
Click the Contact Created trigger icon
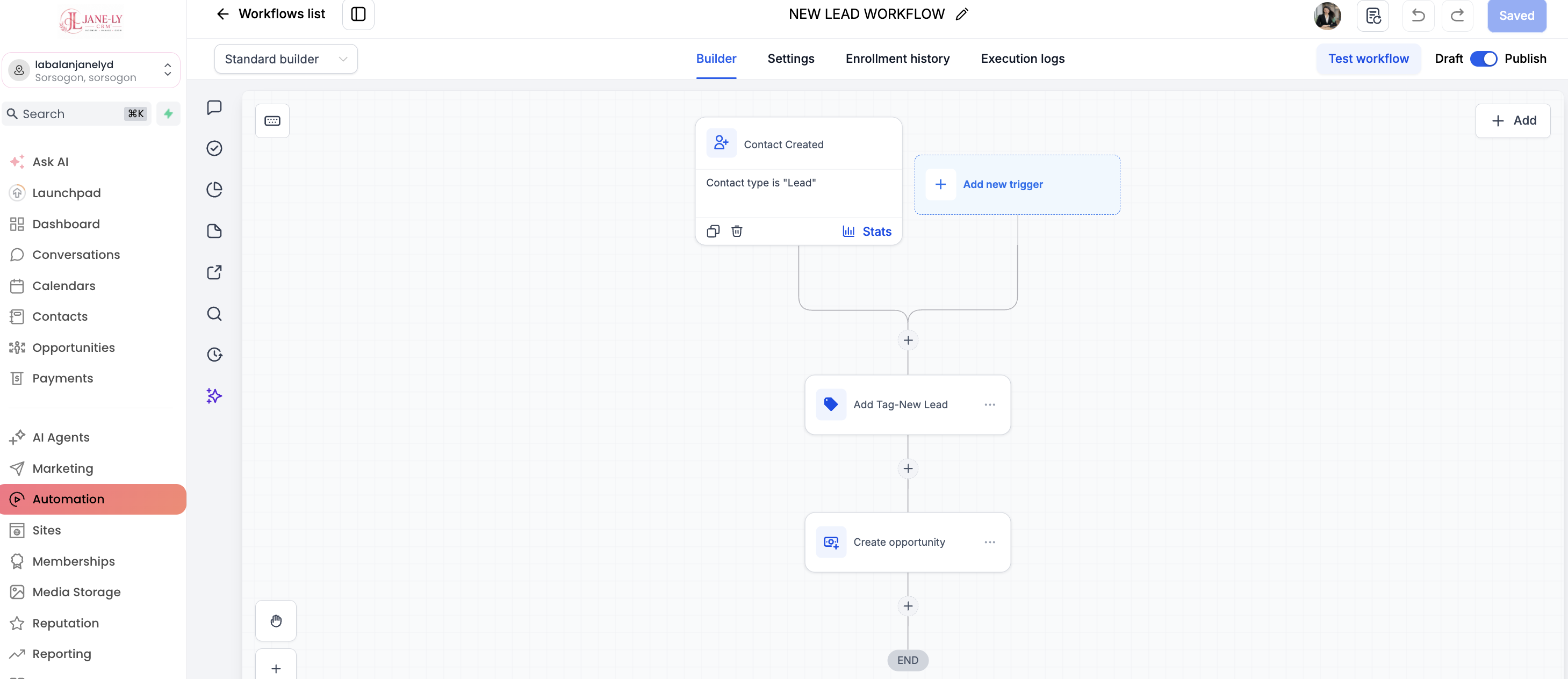[721, 143]
